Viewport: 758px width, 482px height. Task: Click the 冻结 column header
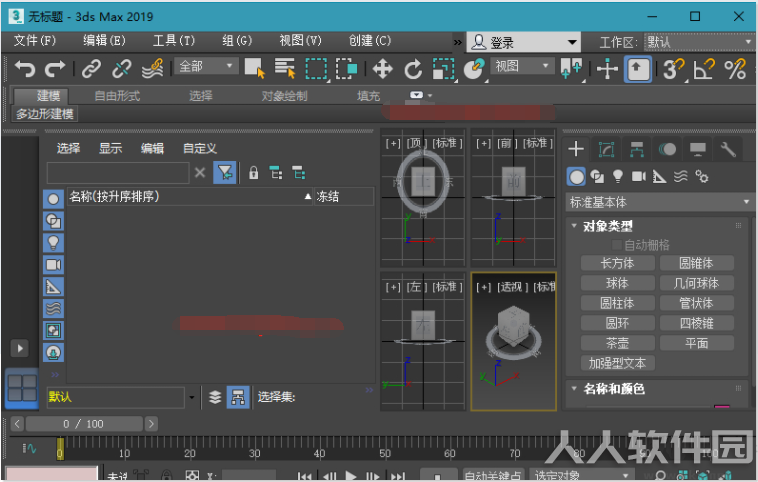point(344,197)
